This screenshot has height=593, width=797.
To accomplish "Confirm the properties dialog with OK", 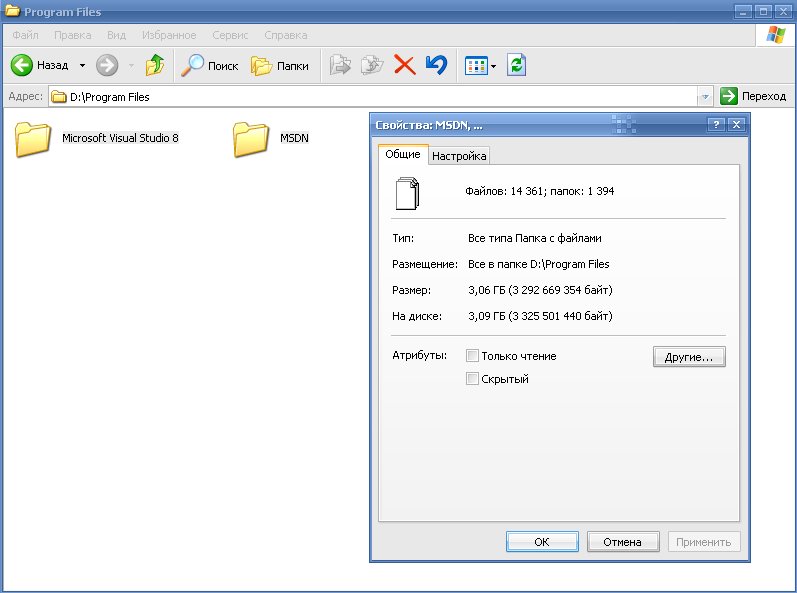I will [542, 542].
